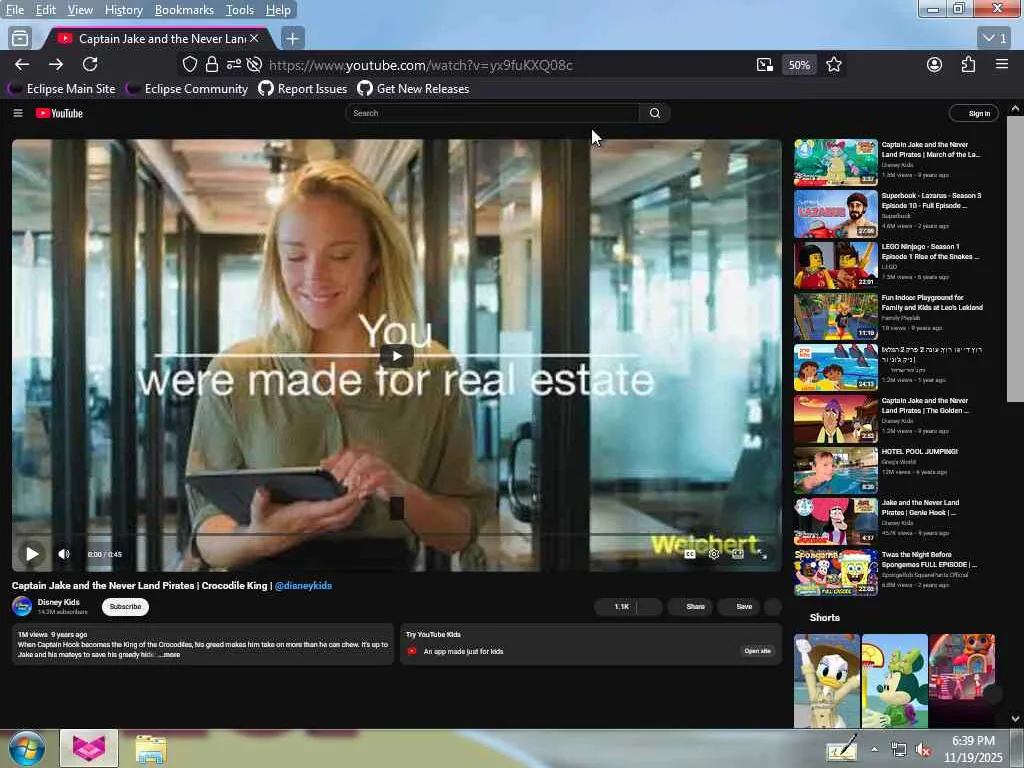The image size is (1024, 768).
Task: Click the blocked autoplay icon in address bar
Action: pyautogui.click(x=255, y=65)
